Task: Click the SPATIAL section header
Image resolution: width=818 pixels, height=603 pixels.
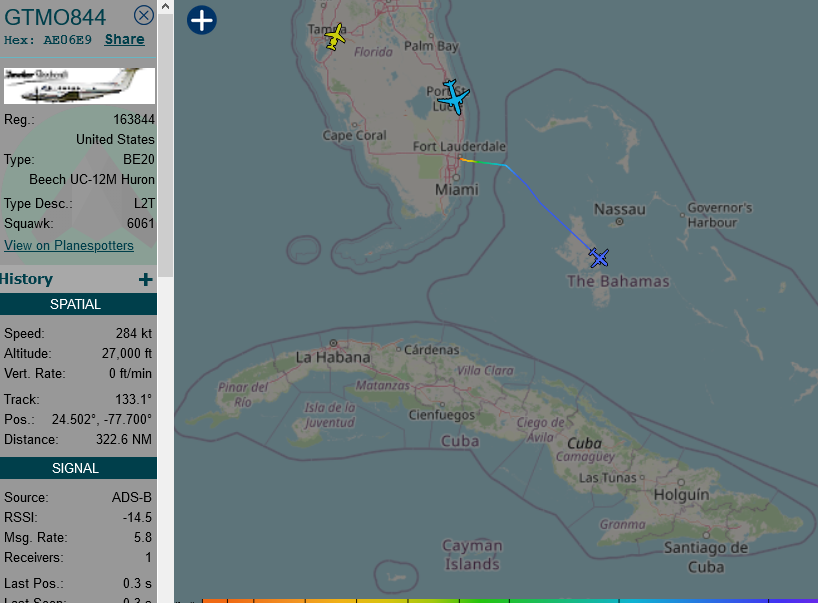Action: click(76, 304)
